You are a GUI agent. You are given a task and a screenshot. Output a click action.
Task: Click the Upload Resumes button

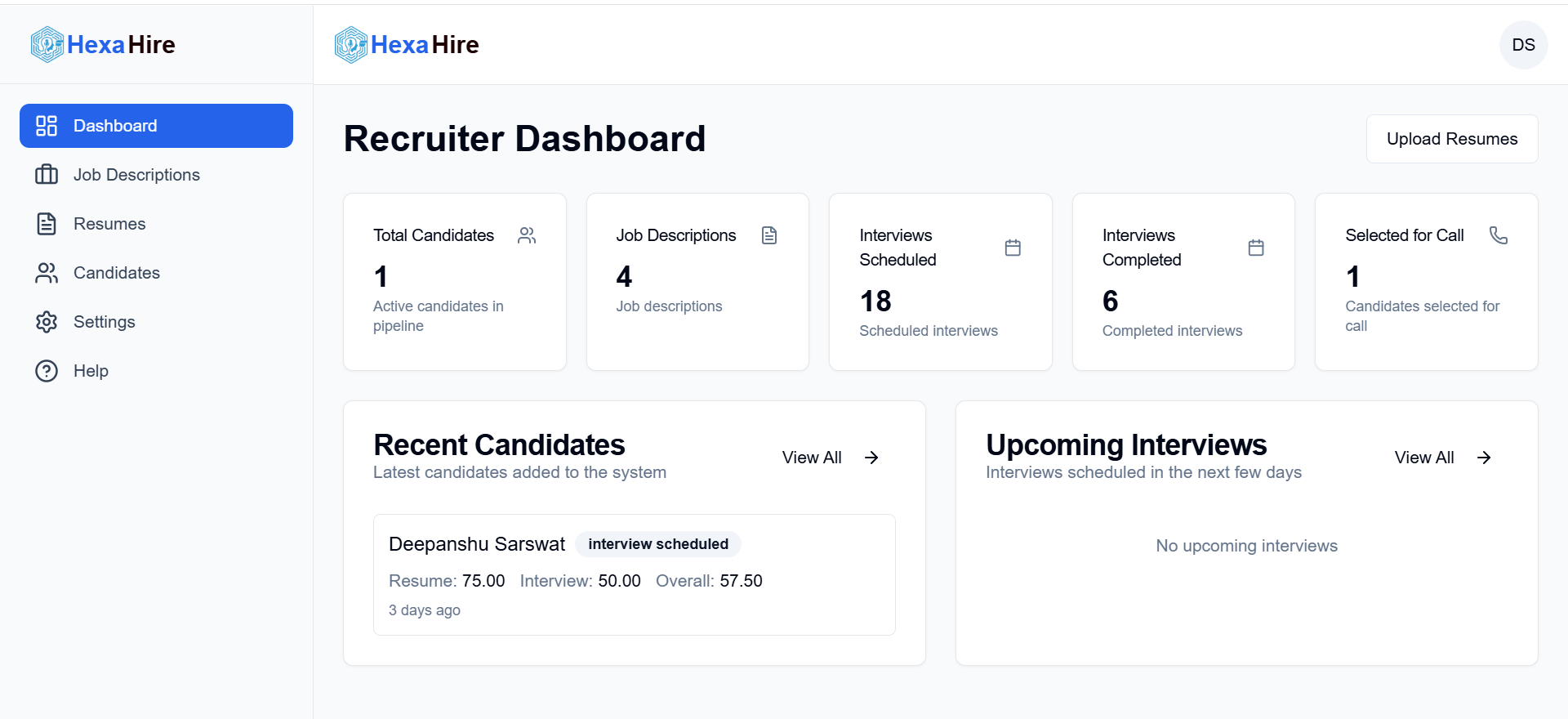click(x=1451, y=138)
